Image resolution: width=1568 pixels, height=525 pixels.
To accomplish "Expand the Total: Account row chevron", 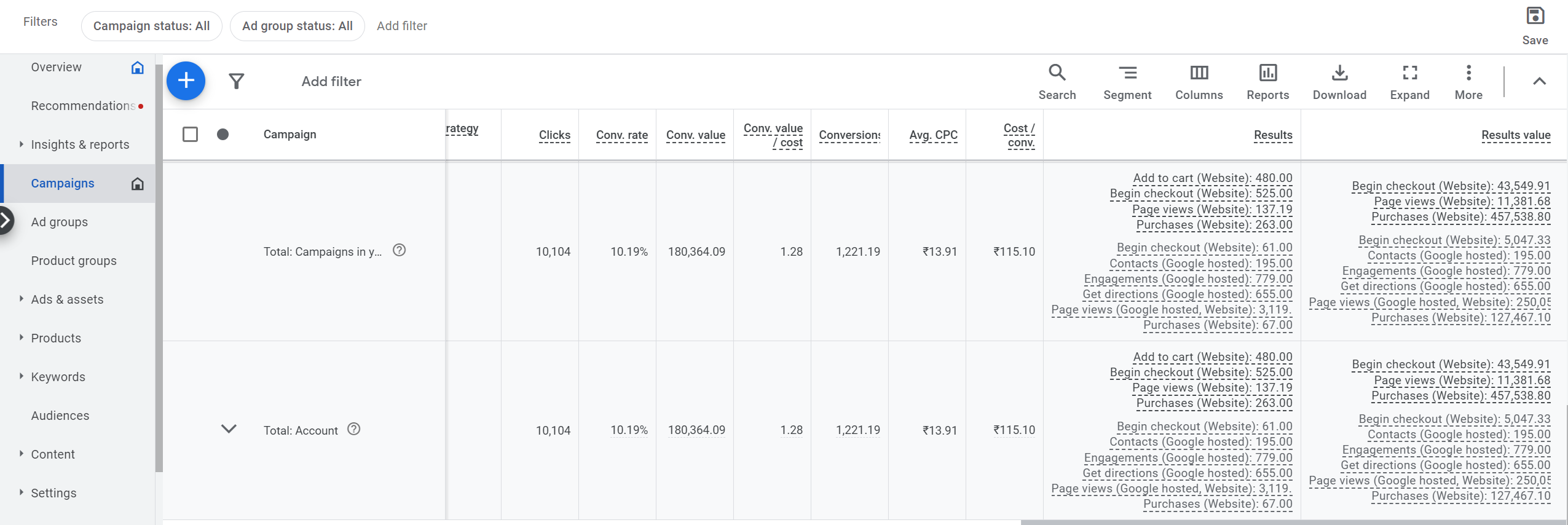I will (229, 429).
